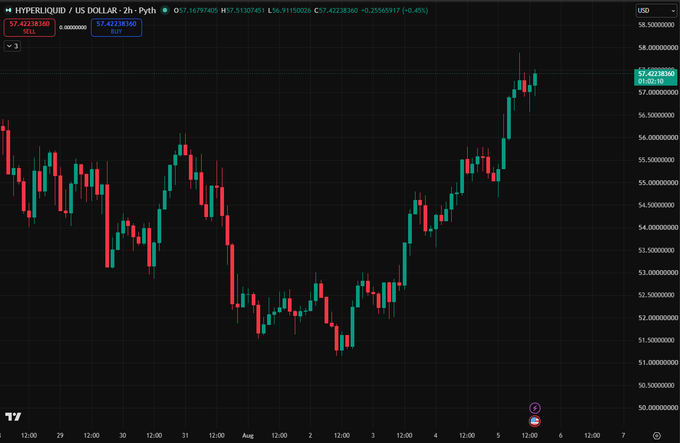Click the high value H57.51307451 in header
The height and width of the screenshot is (443, 680).
coord(243,10)
